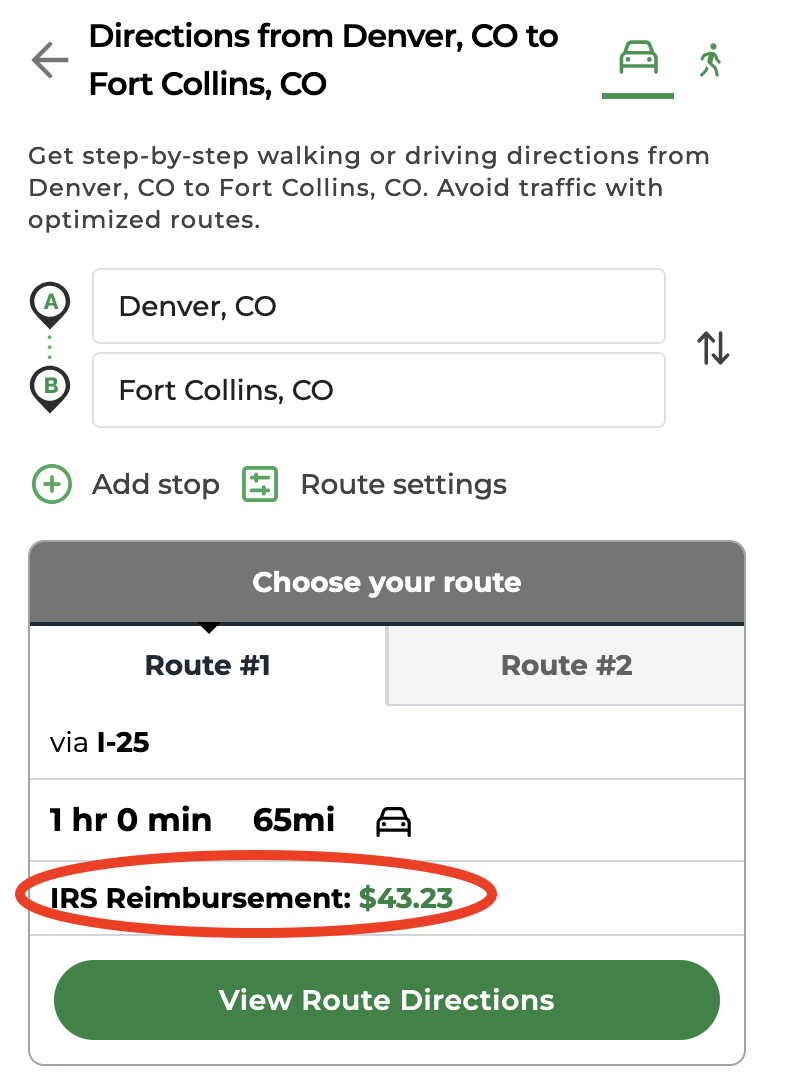Viewport: 786px width, 1086px height.
Task: Select the driving mode car icon
Action: click(638, 59)
